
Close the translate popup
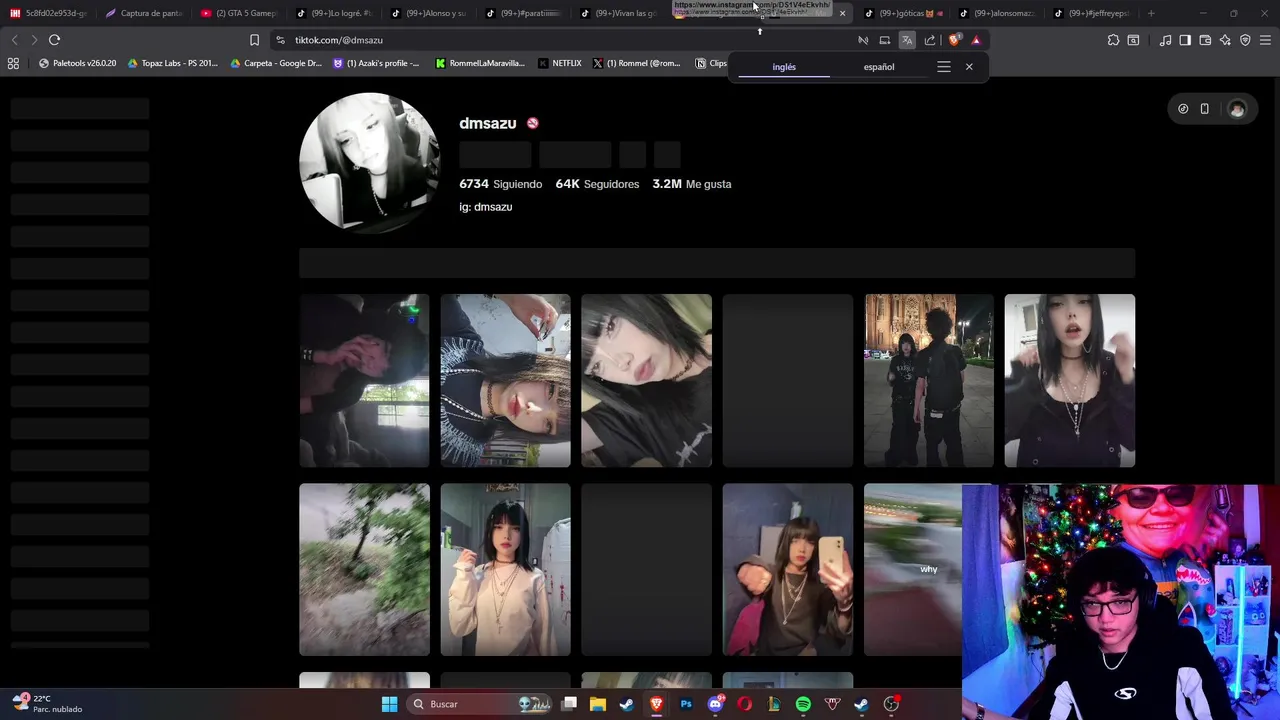pyautogui.click(x=969, y=67)
